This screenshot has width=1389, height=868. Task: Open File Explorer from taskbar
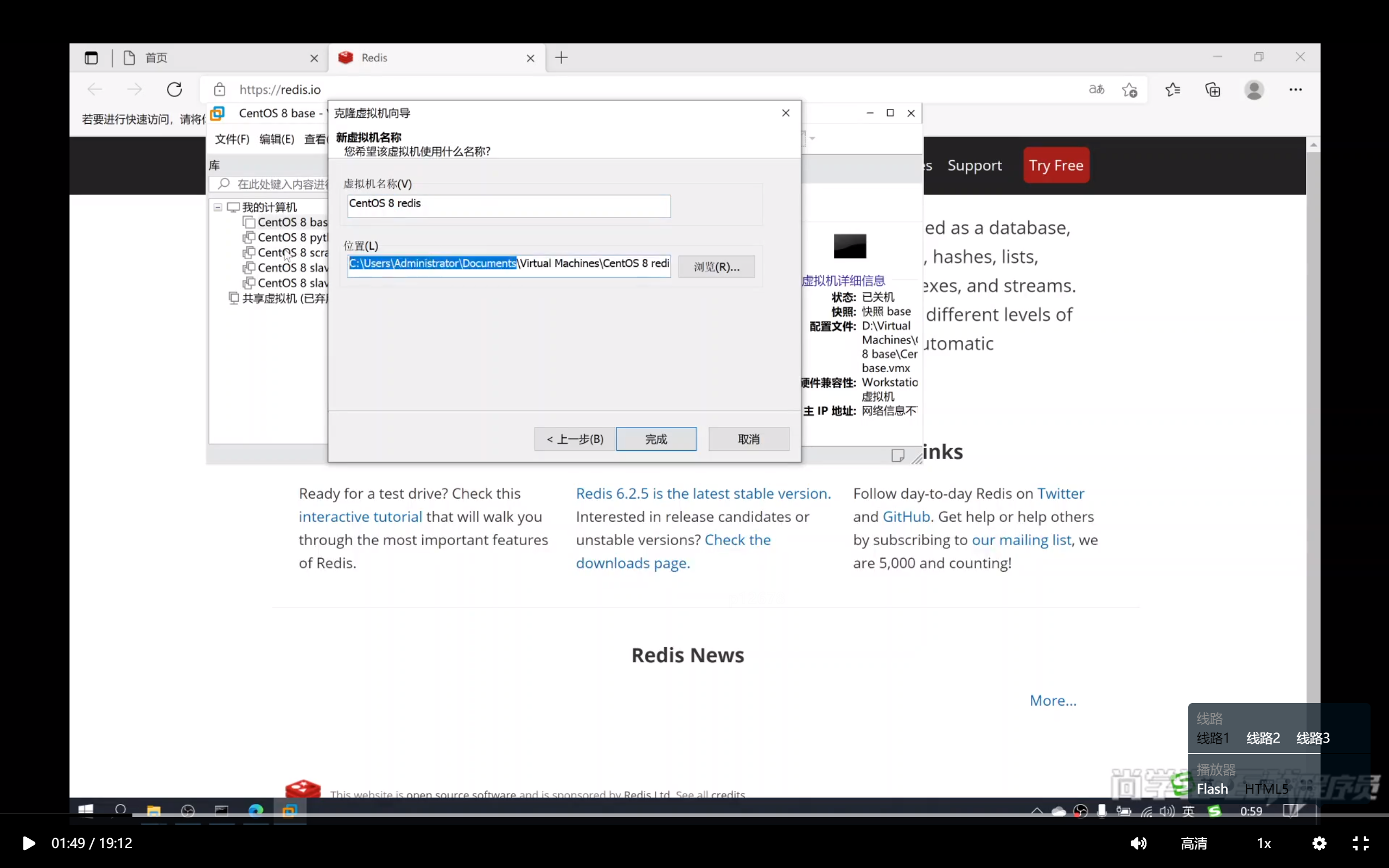pyautogui.click(x=153, y=810)
